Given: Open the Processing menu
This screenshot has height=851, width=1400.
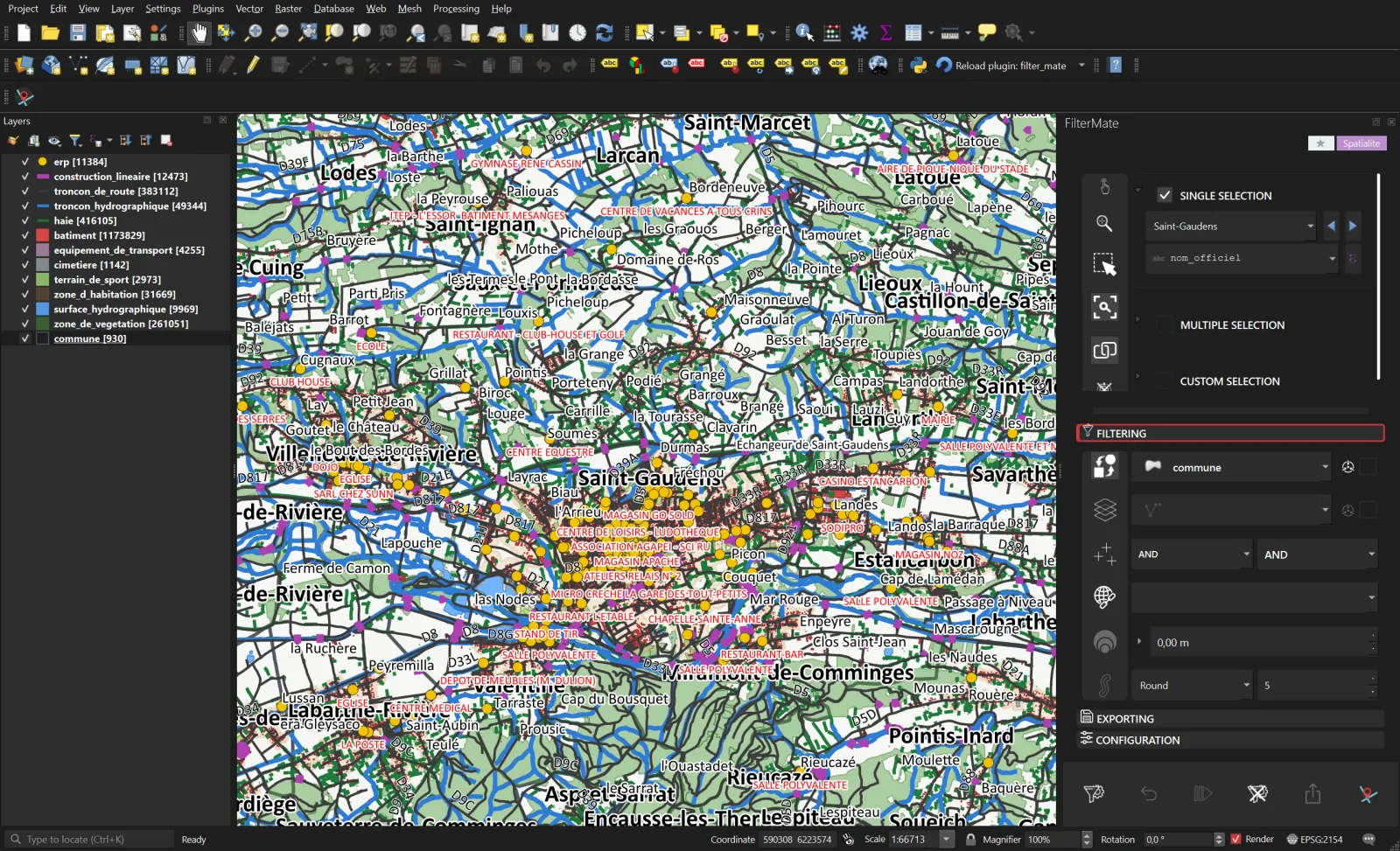Looking at the screenshot, I should coord(456,9).
